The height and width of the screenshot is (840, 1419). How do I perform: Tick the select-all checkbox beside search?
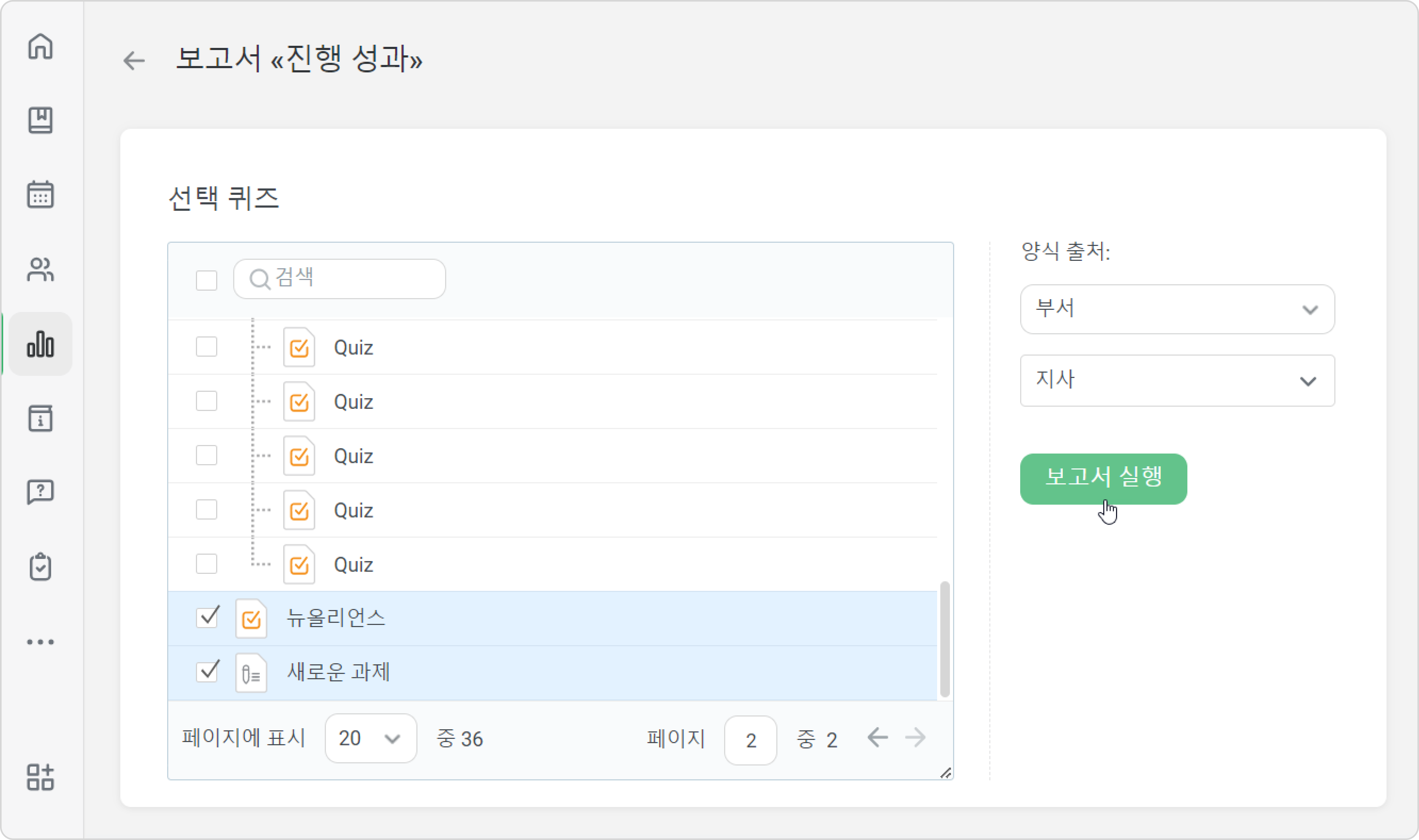coord(207,280)
